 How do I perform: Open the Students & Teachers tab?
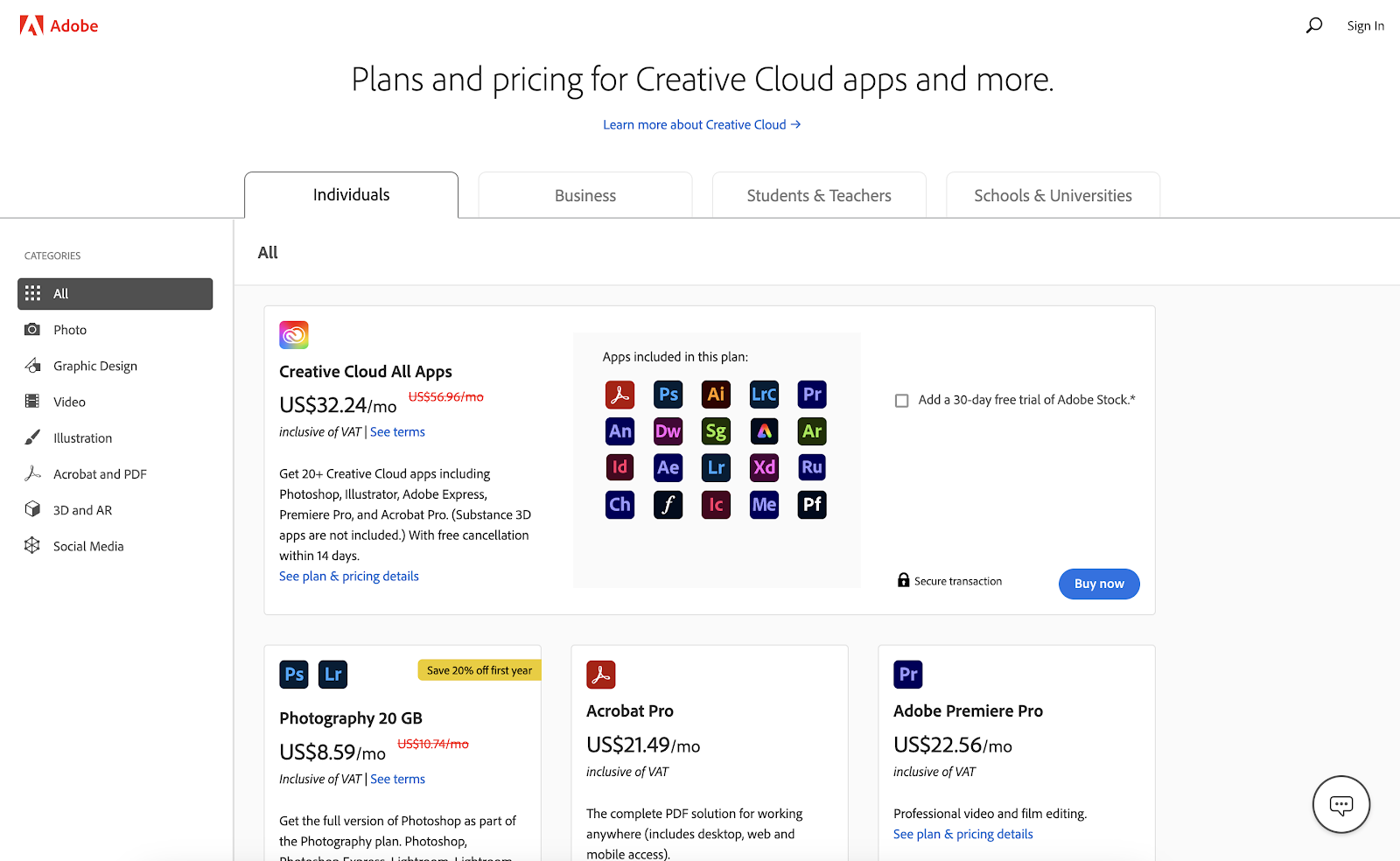[x=818, y=195]
